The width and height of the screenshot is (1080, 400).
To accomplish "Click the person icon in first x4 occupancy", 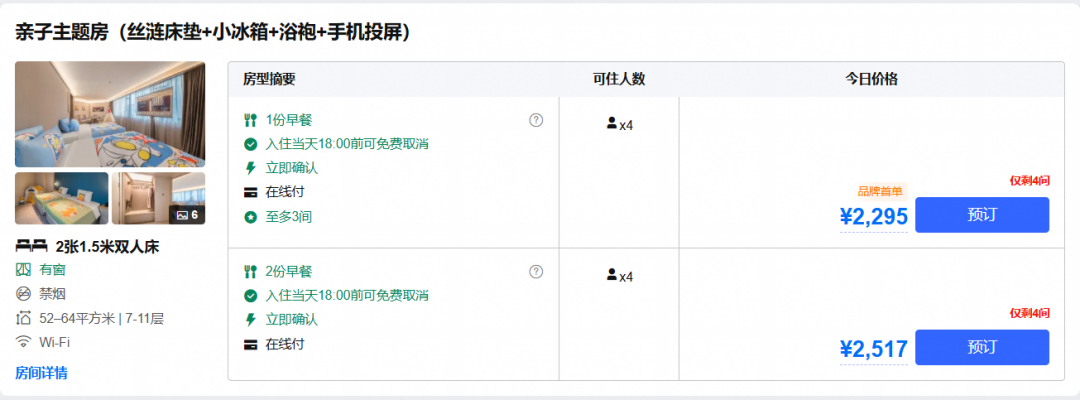I will (x=612, y=123).
